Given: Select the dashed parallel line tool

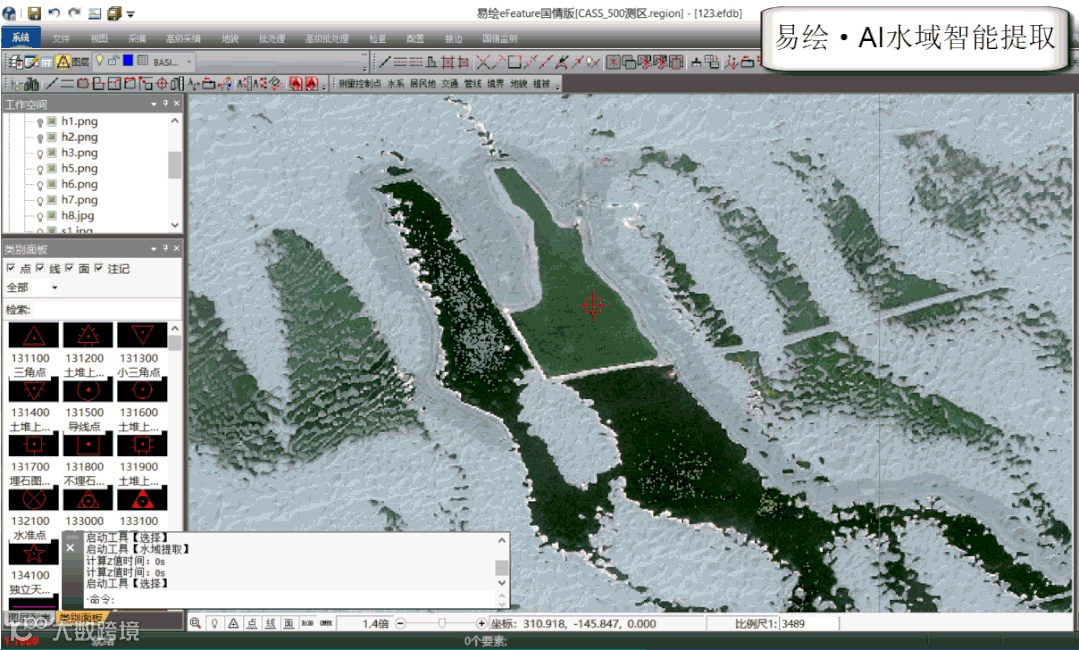Looking at the screenshot, I should coord(416,63).
